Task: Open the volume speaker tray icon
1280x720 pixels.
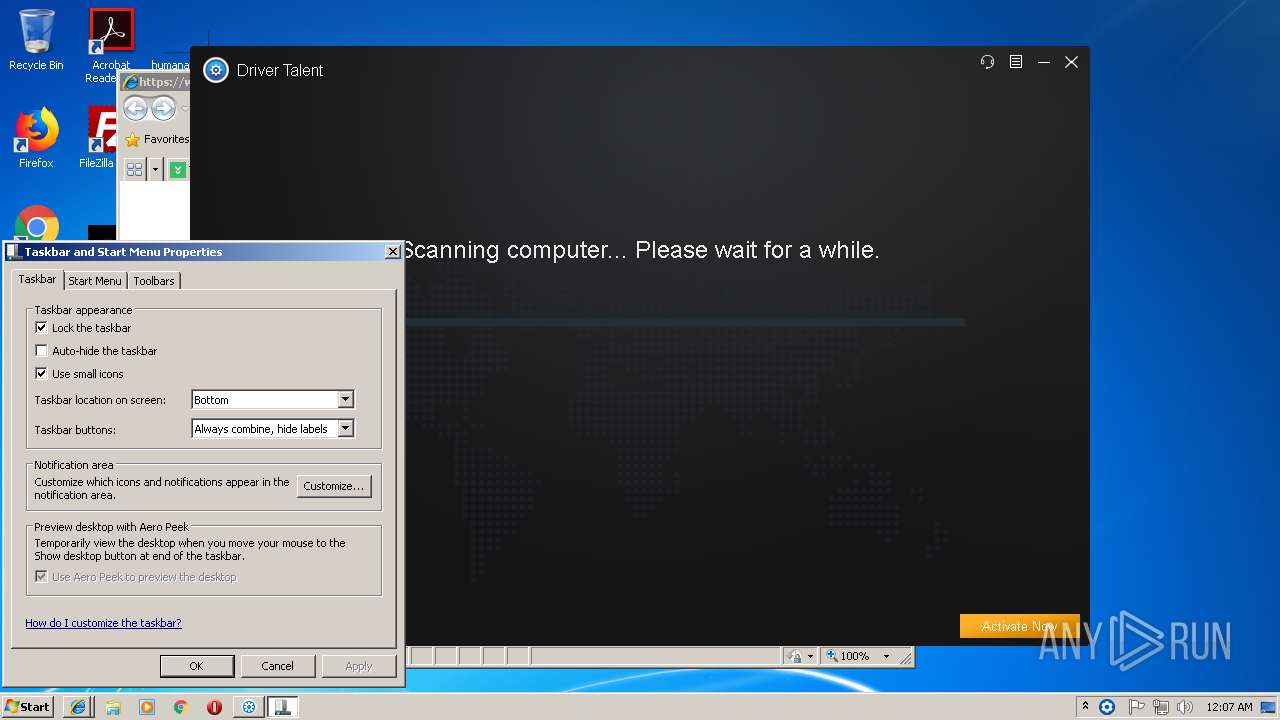Action: pos(1185,707)
